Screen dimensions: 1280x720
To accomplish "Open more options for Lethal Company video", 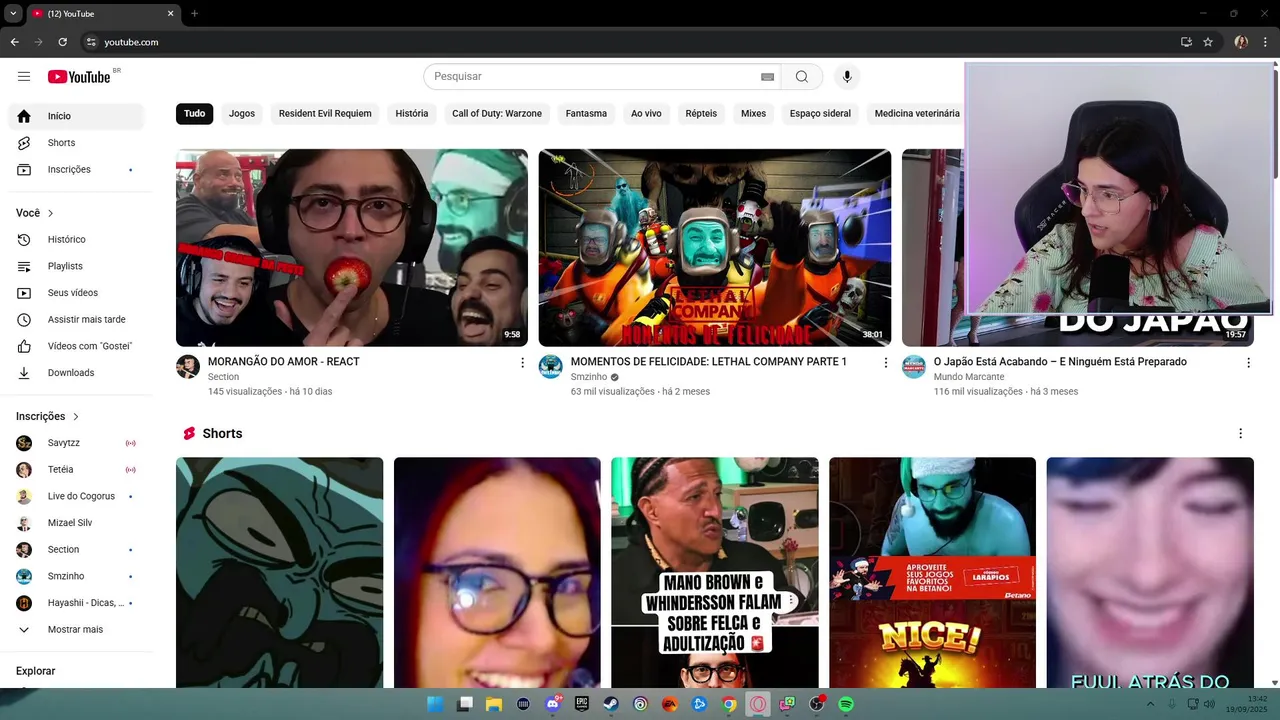I will (x=885, y=363).
